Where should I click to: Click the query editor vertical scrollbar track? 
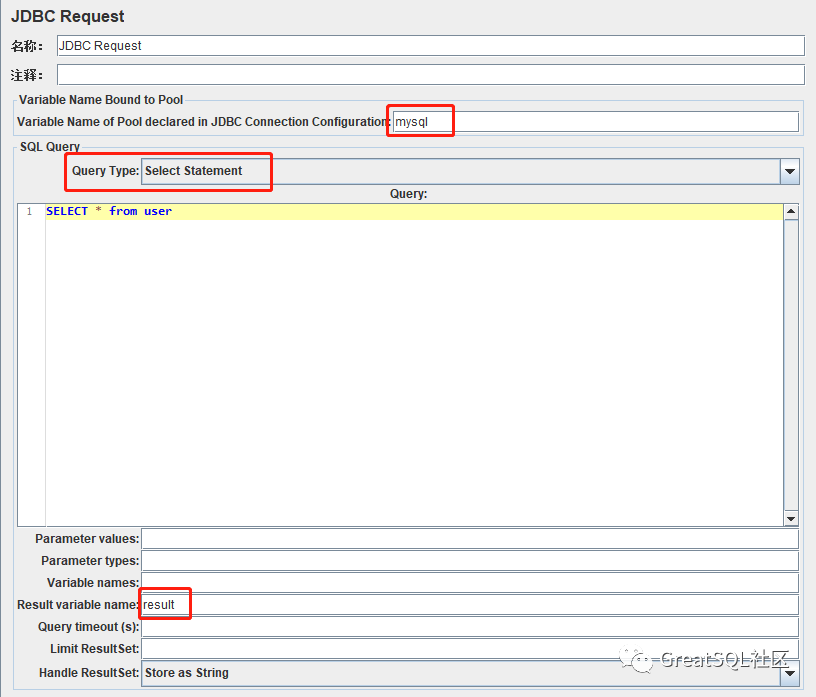pyautogui.click(x=791, y=364)
